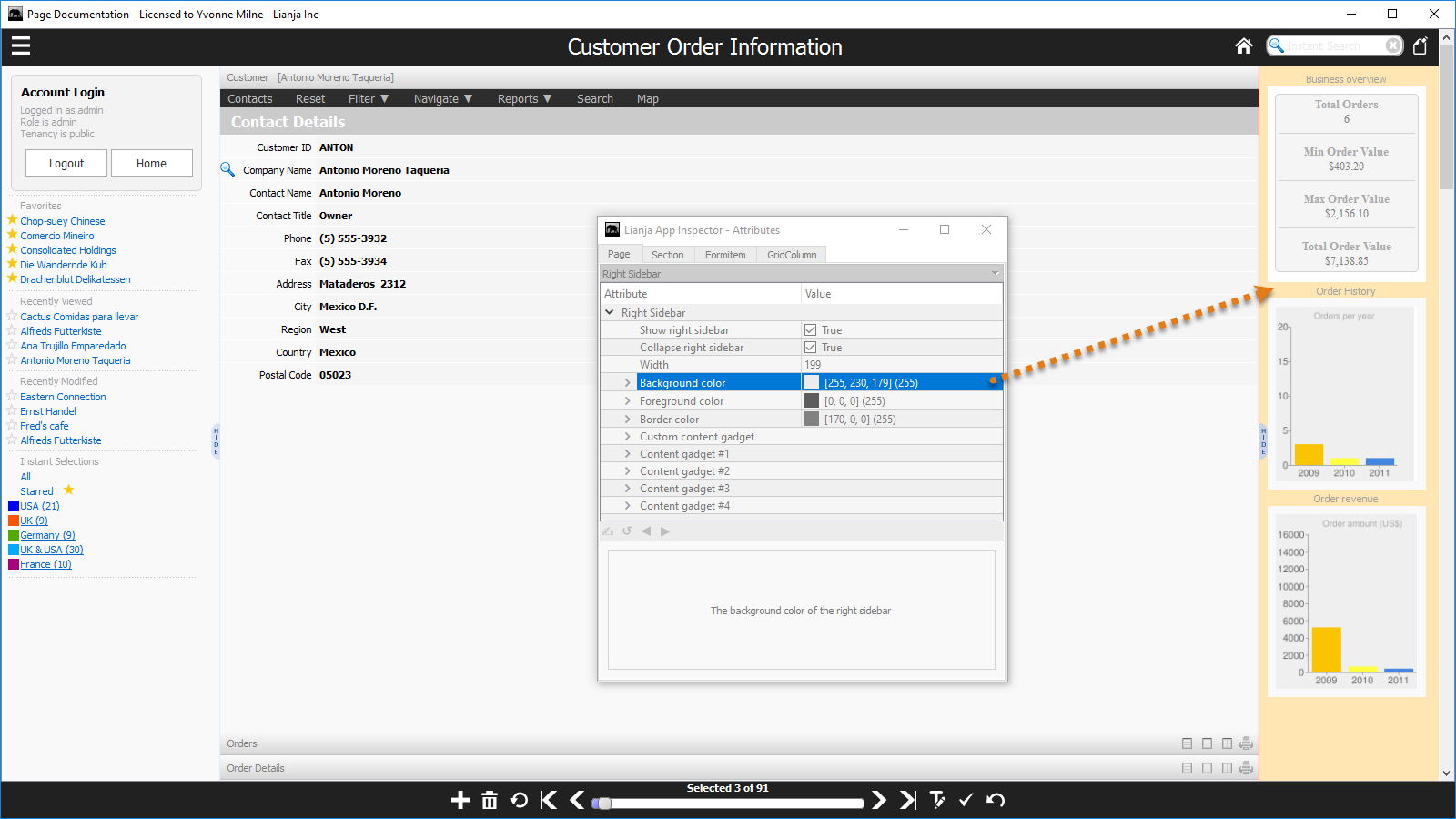The width and height of the screenshot is (1456, 819).
Task: Click the save changes checkmark icon
Action: point(966,800)
